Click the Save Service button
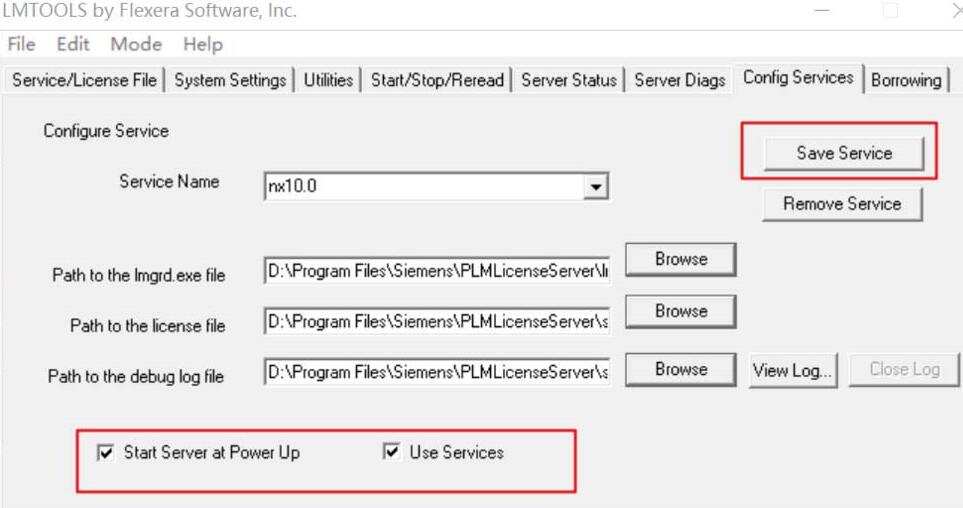 [x=843, y=153]
